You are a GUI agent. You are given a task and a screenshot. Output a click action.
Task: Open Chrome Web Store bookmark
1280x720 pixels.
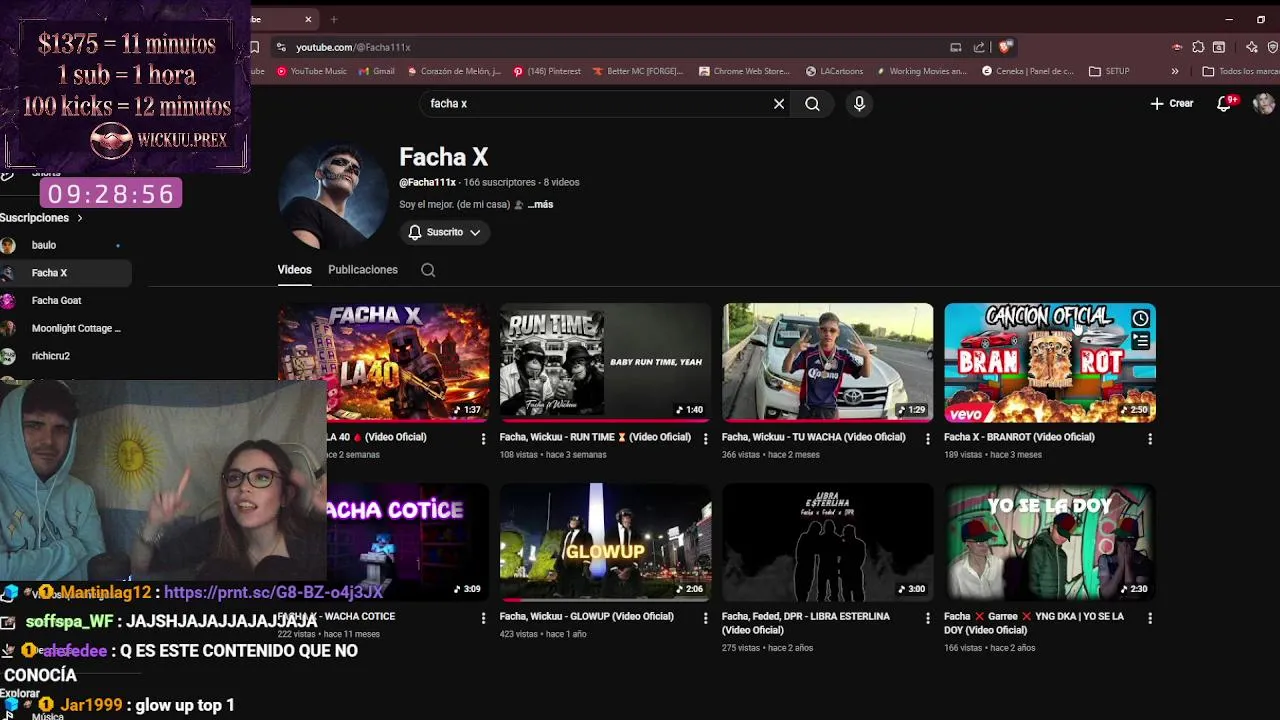click(745, 71)
